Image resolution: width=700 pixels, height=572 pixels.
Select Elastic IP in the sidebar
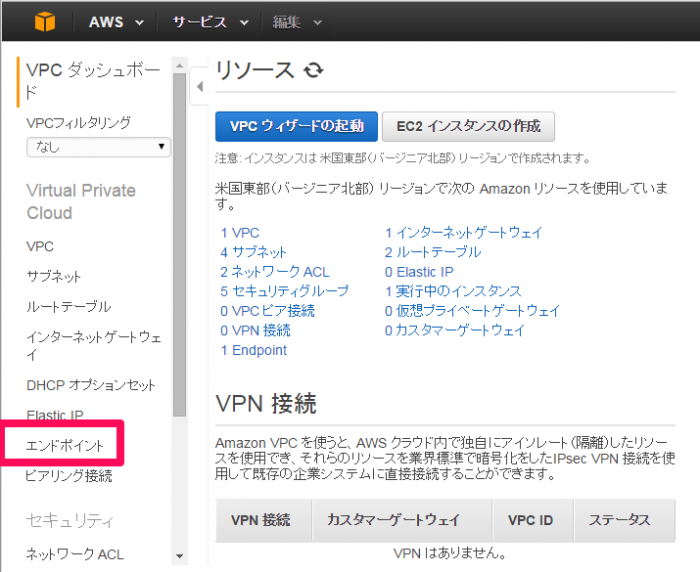click(55, 415)
